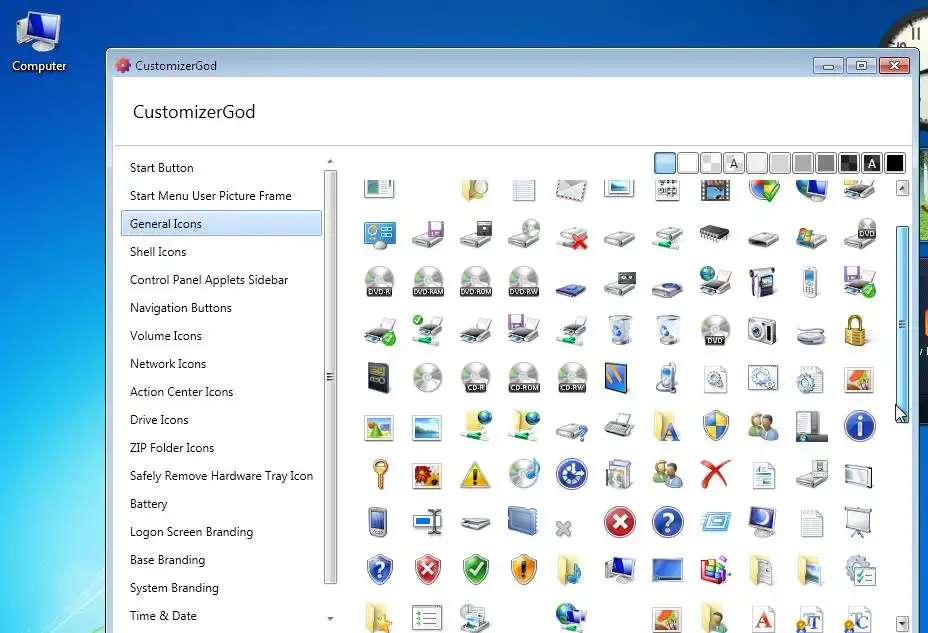Viewport: 928px width, 633px height.
Task: Click the blue scrollbar thumb of icon grid
Action: point(902,324)
